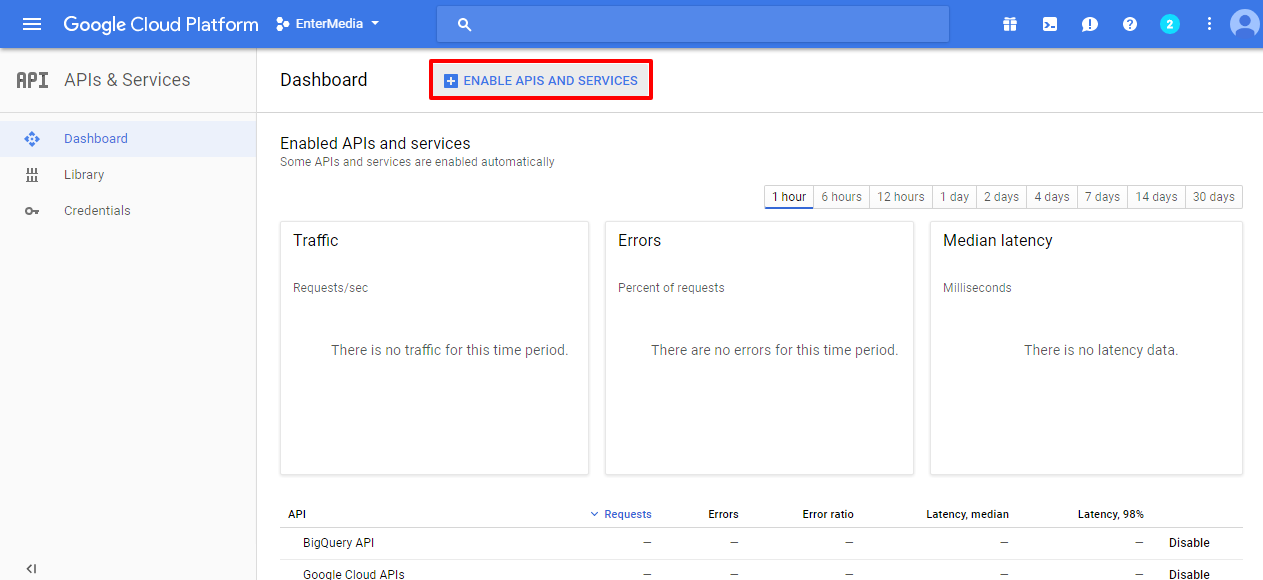Select the 7 days time range
This screenshot has width=1263, height=580.
point(1102,197)
